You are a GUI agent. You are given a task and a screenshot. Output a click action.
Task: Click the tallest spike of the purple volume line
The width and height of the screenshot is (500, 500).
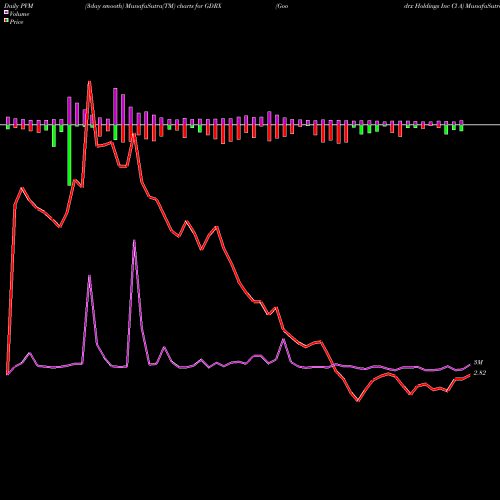pyautogui.click(x=134, y=241)
